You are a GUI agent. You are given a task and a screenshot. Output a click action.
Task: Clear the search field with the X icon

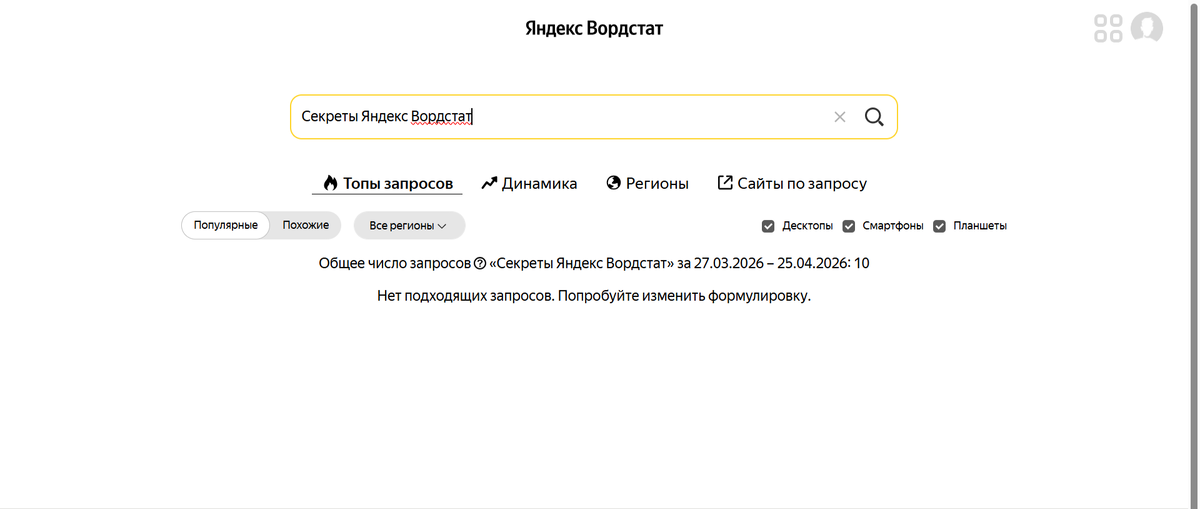tap(840, 117)
